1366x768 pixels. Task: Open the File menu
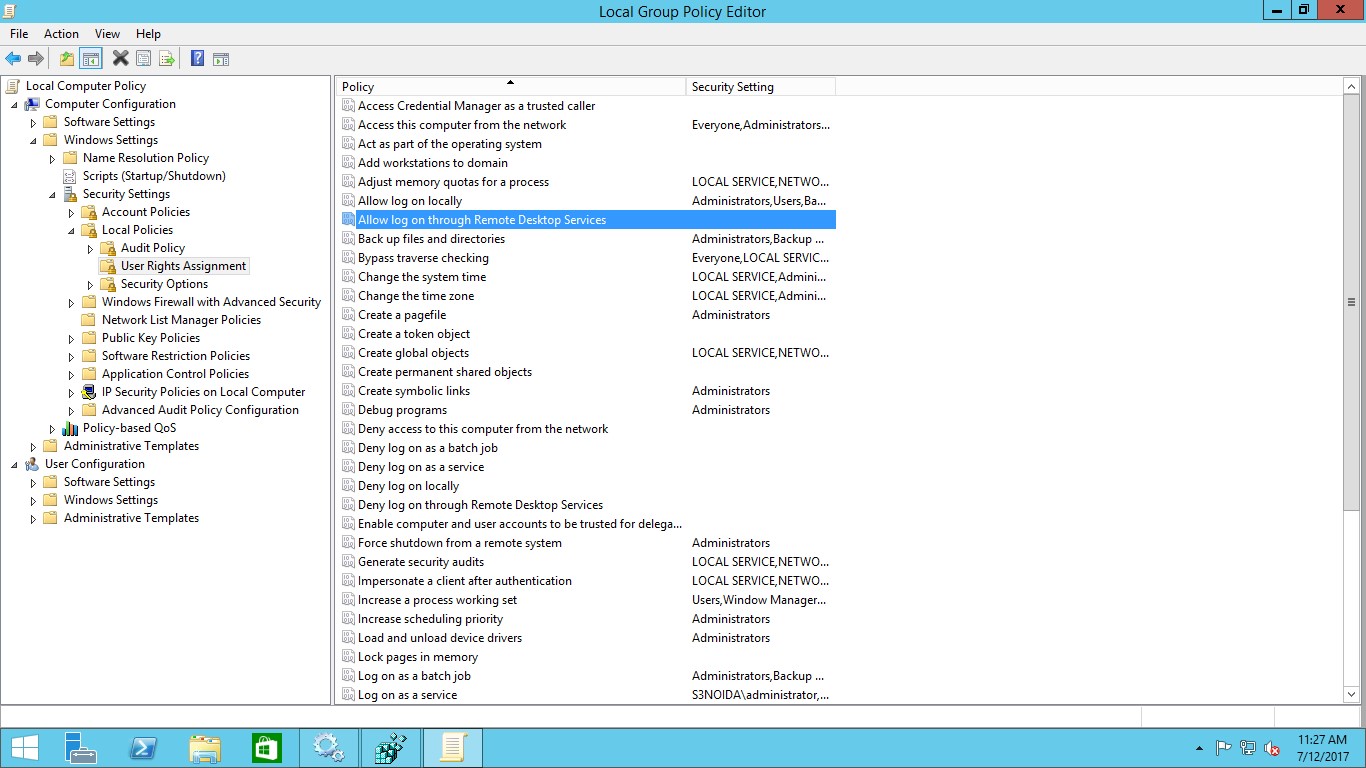pyautogui.click(x=19, y=34)
